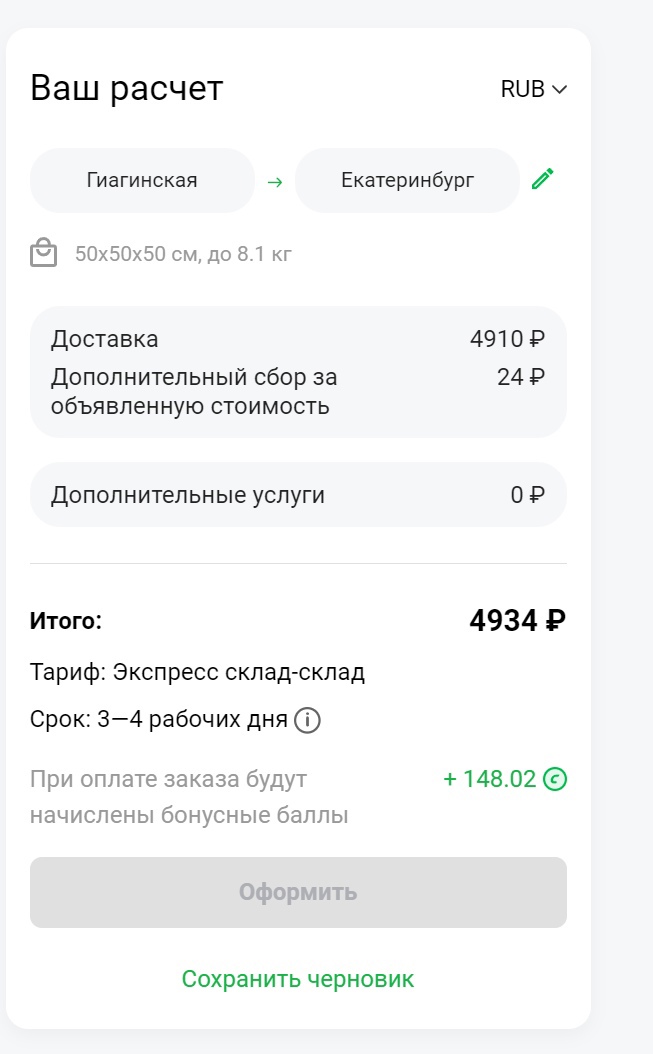
Task: Open the RUB currency dropdown
Action: [x=533, y=89]
